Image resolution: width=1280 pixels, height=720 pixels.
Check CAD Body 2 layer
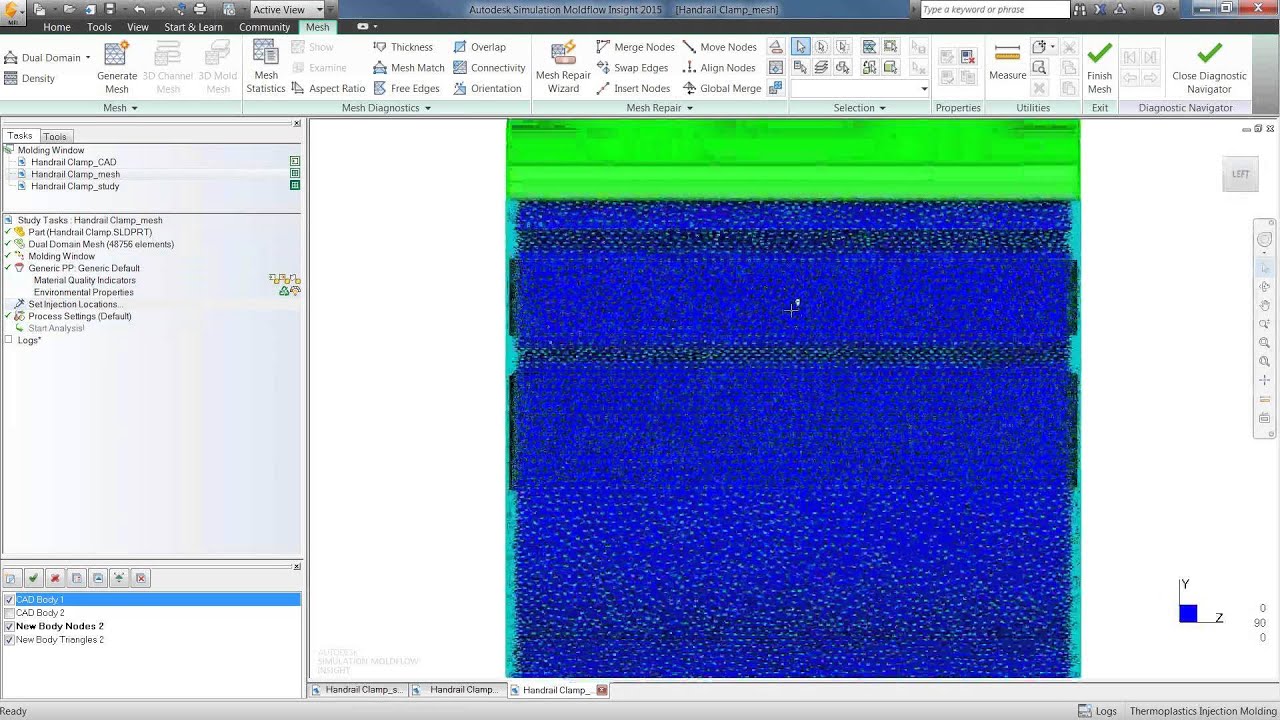[10, 613]
